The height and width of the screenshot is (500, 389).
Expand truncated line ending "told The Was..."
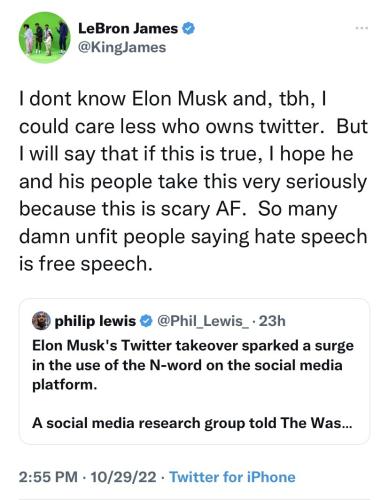192,423
